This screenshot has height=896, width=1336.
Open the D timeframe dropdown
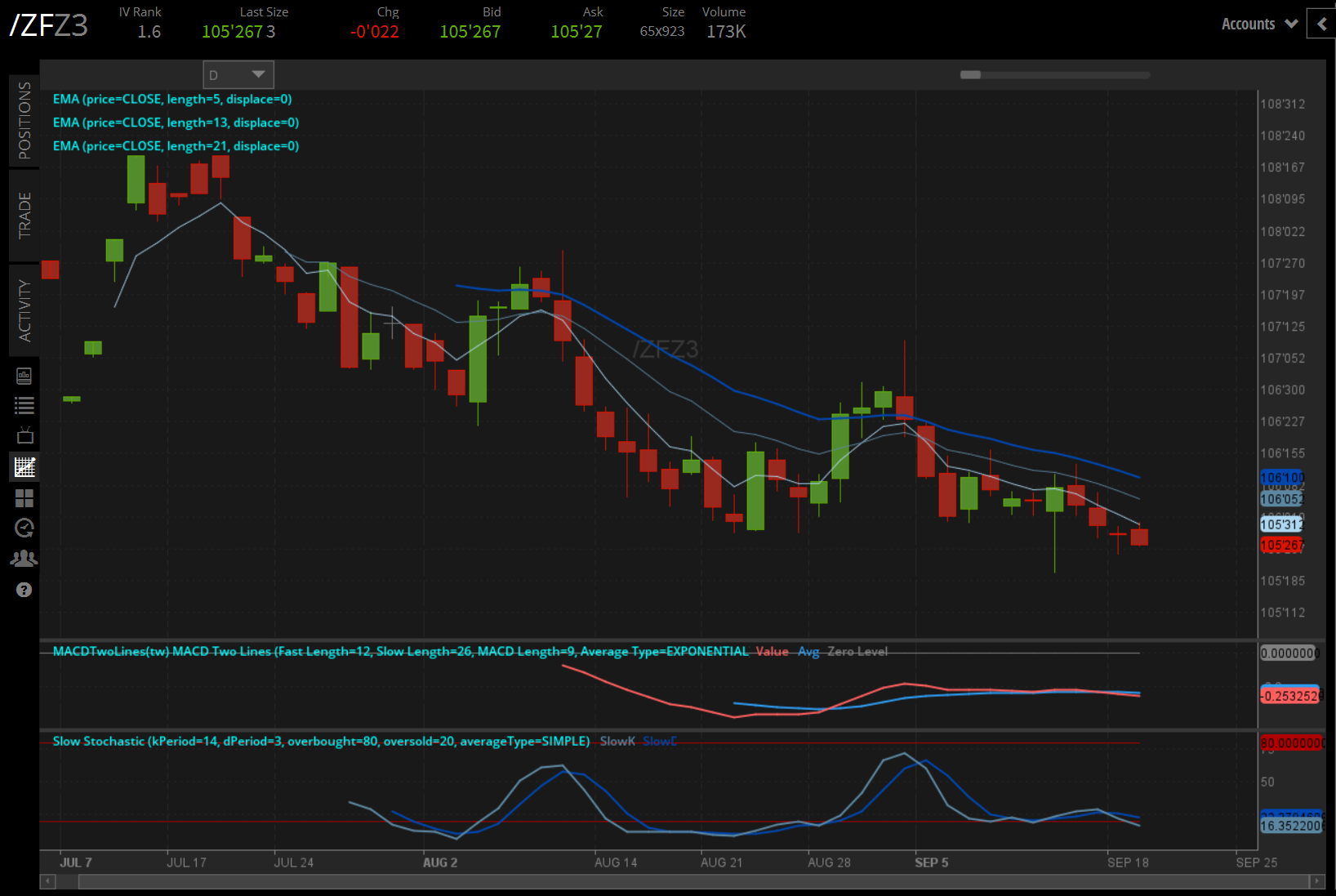pyautogui.click(x=238, y=75)
